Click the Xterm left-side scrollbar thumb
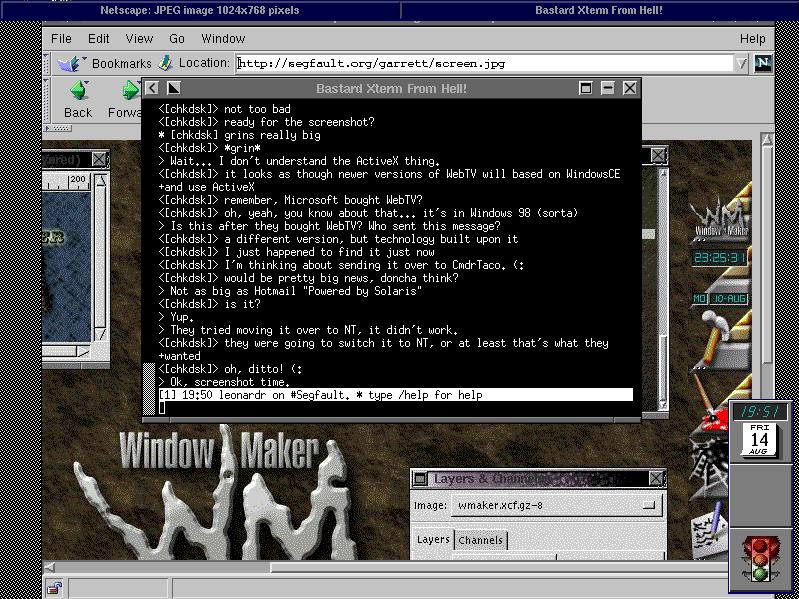The height and width of the screenshot is (599, 799). click(149, 389)
